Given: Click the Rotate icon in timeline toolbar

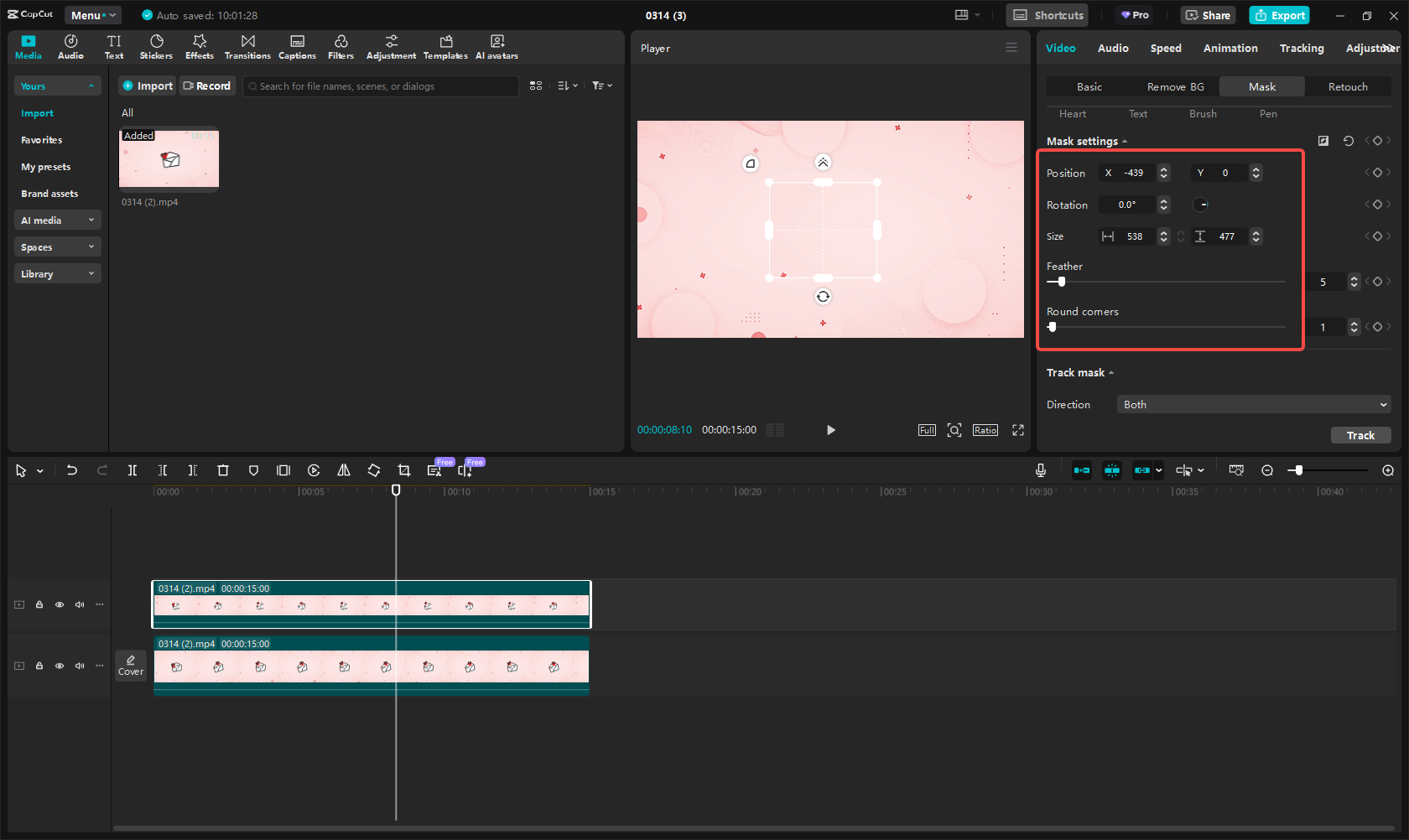Looking at the screenshot, I should [374, 470].
